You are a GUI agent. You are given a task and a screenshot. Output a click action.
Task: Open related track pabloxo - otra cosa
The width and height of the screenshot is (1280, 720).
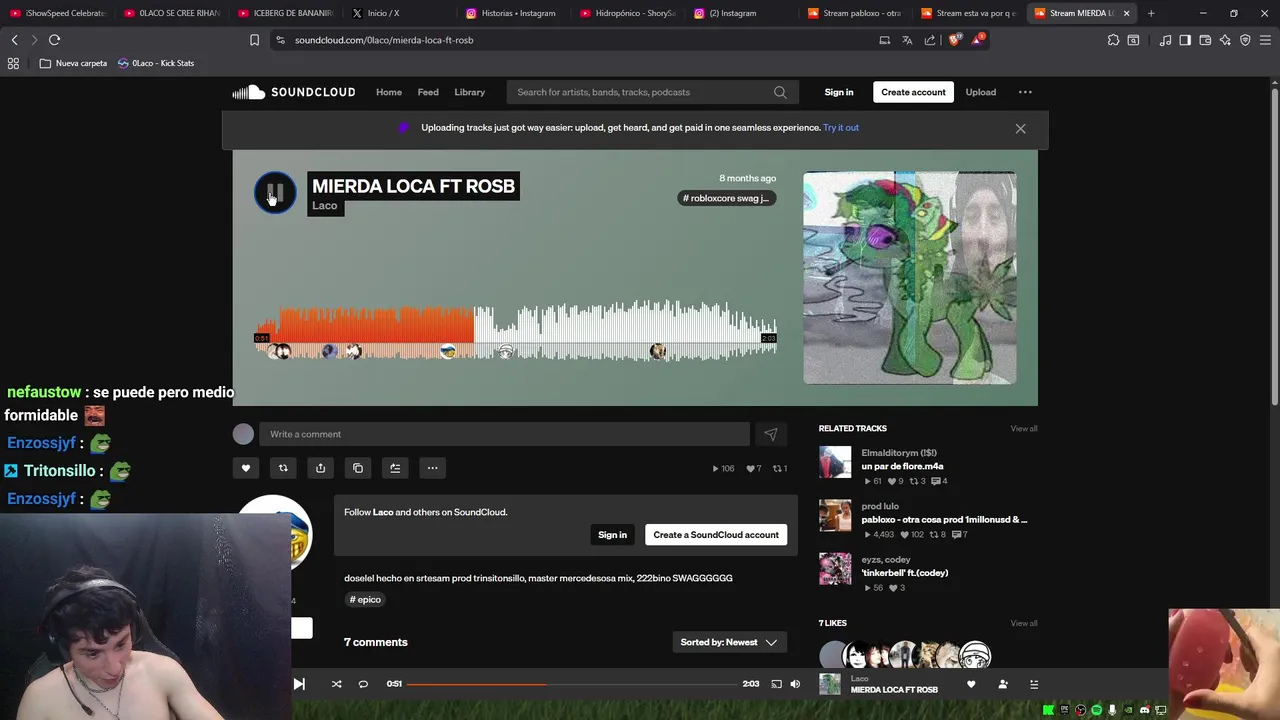(x=944, y=520)
